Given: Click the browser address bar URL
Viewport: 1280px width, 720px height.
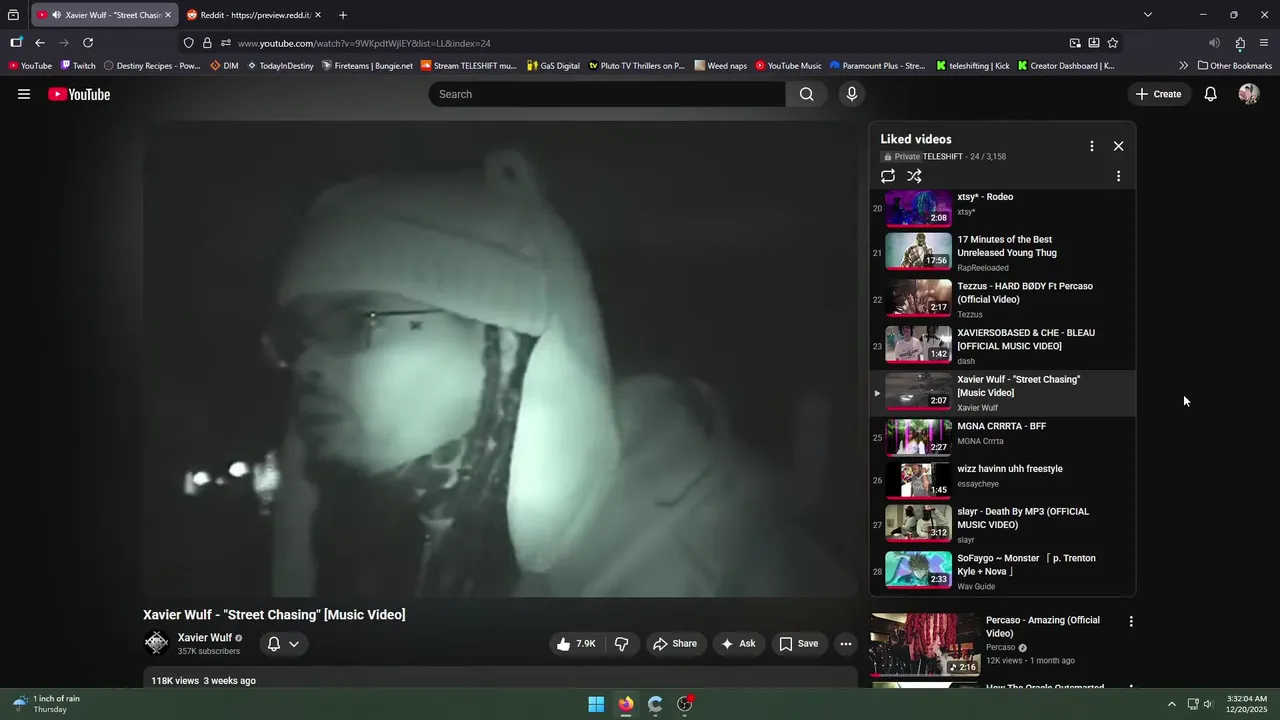Looking at the screenshot, I should pyautogui.click(x=364, y=43).
